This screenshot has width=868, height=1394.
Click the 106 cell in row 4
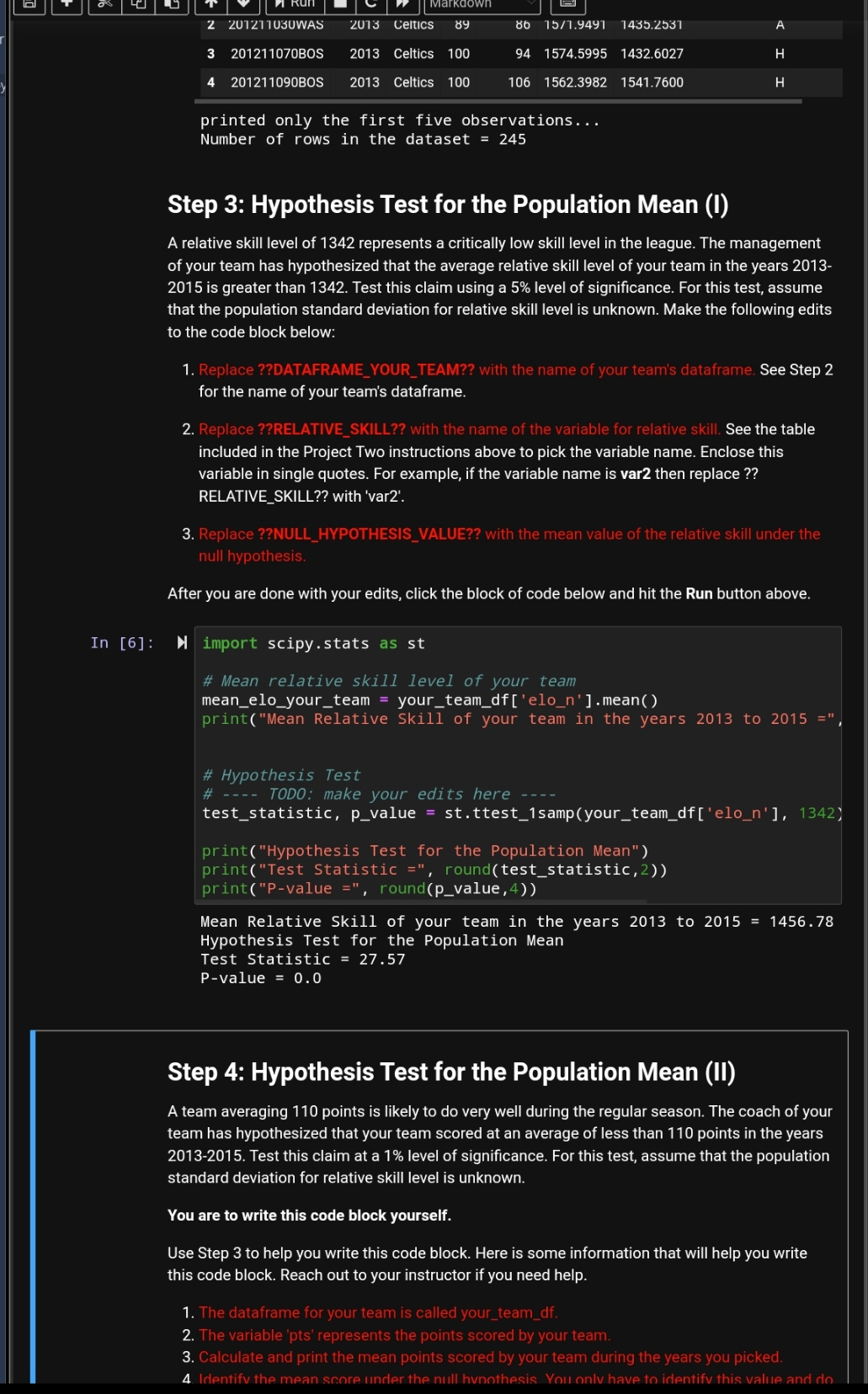point(519,82)
